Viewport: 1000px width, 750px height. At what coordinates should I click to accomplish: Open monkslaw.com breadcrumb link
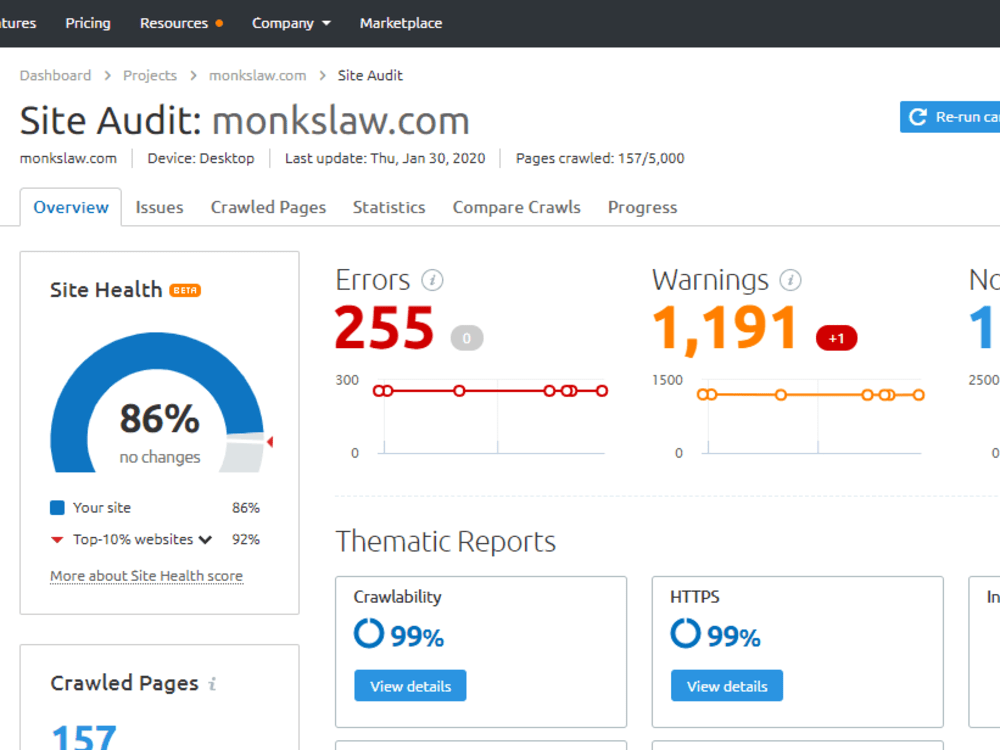pyautogui.click(x=258, y=75)
